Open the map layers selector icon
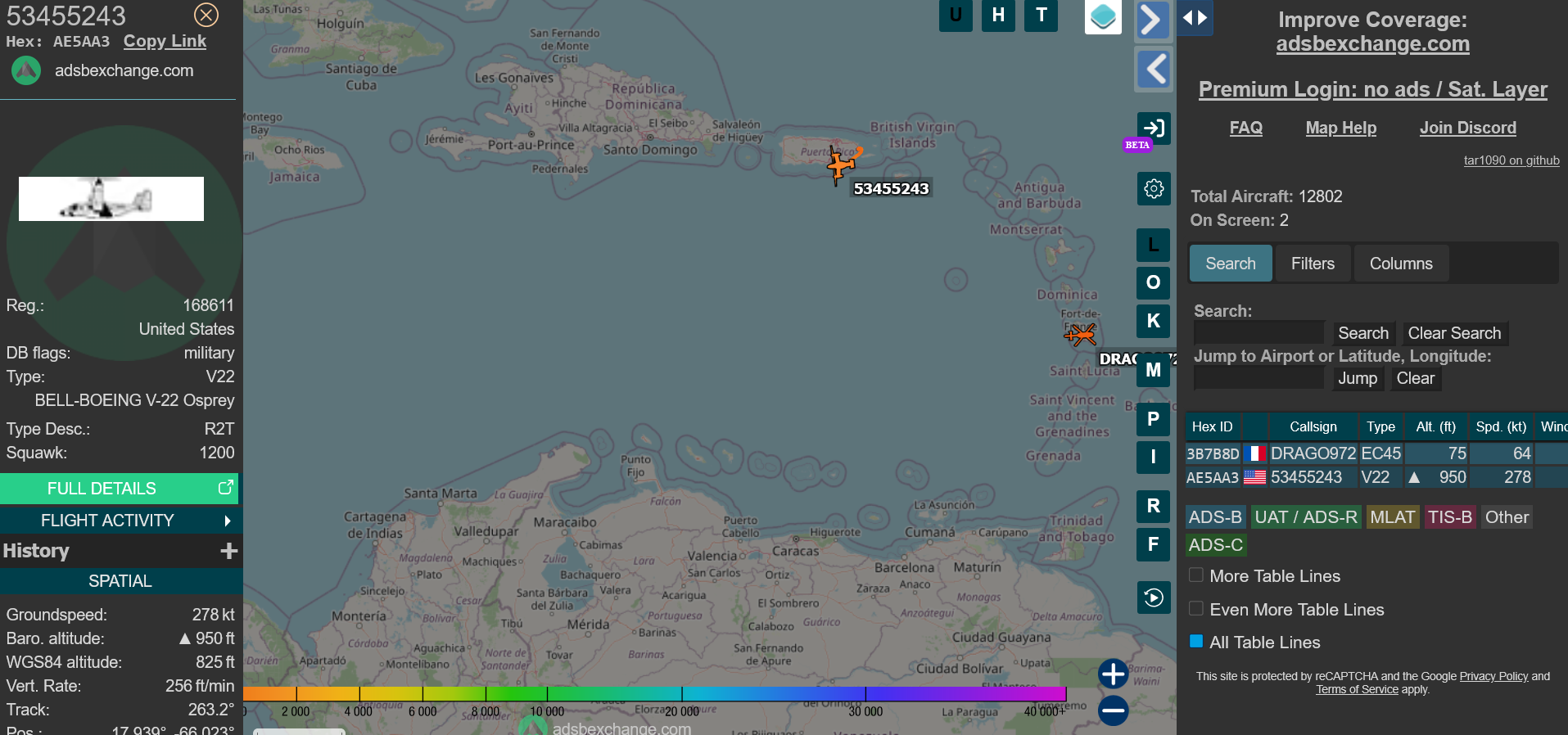Screen dimensions: 1568x735 1102,17
